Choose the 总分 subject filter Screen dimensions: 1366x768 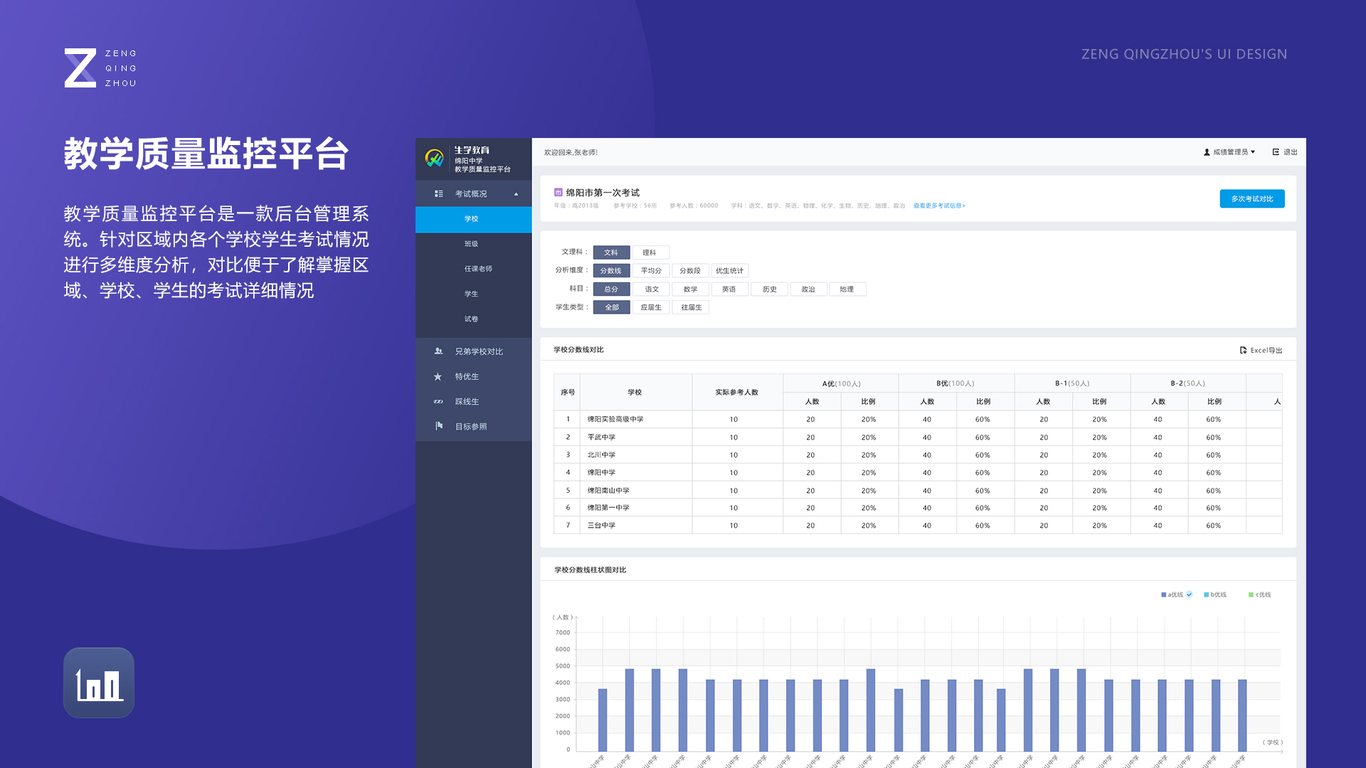[611, 289]
